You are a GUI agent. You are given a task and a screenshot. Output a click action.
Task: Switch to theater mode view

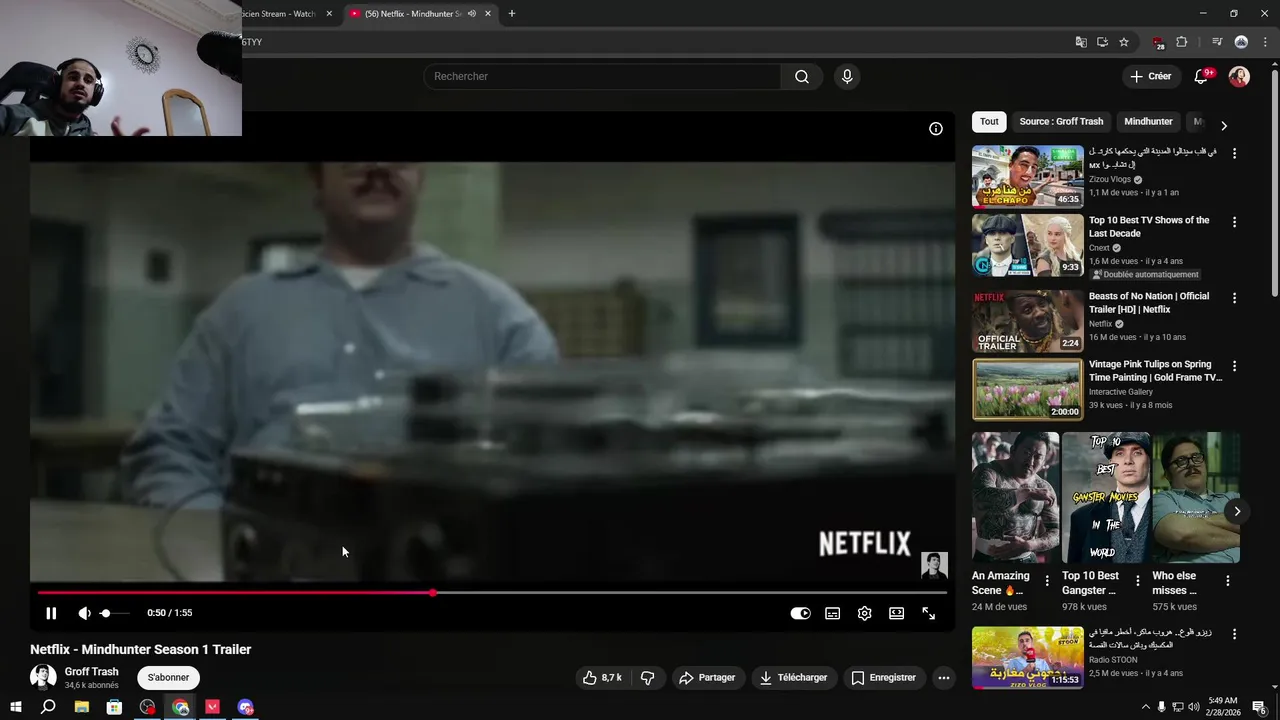[896, 613]
